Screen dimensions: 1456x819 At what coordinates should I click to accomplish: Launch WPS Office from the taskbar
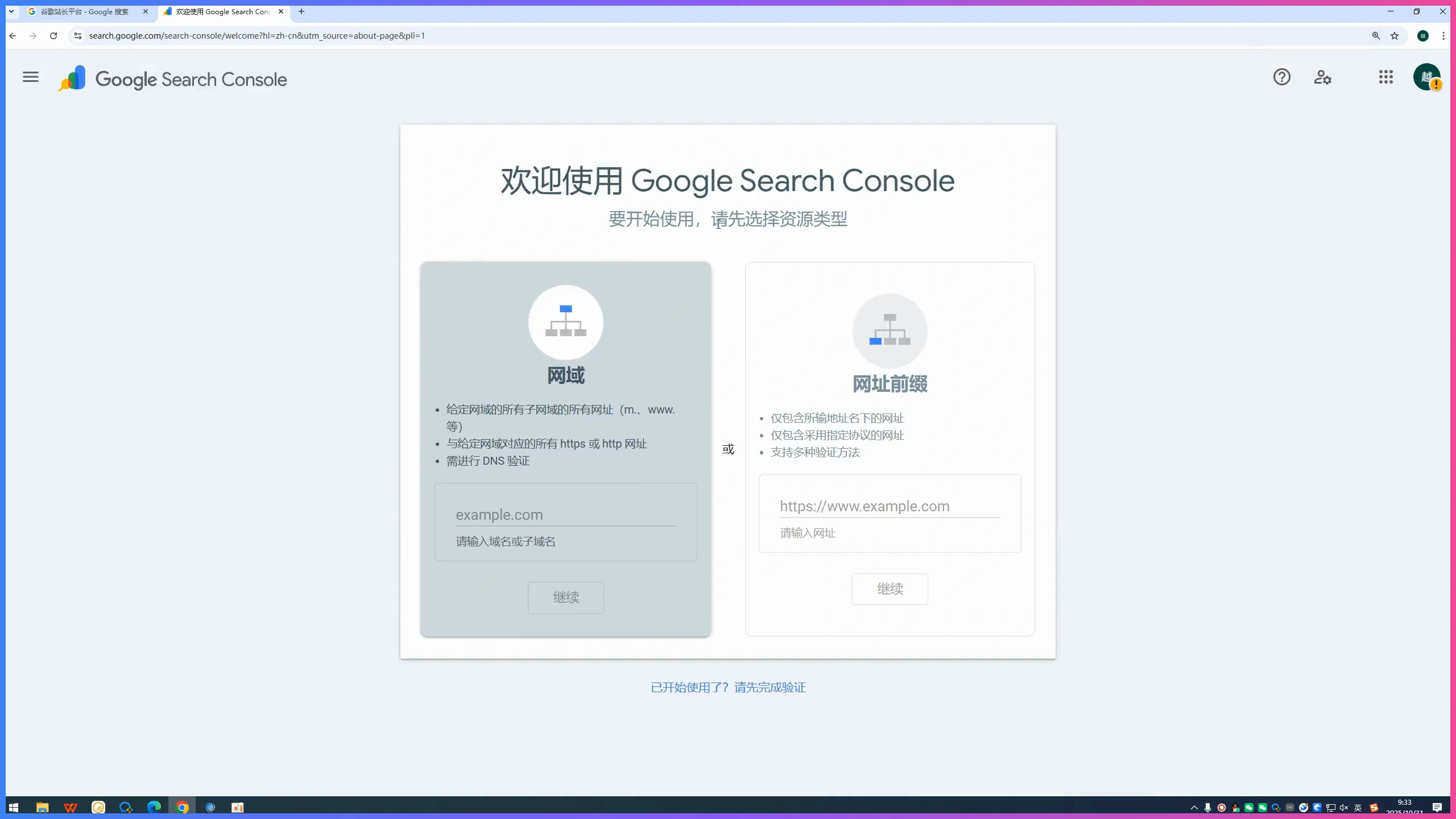click(71, 808)
